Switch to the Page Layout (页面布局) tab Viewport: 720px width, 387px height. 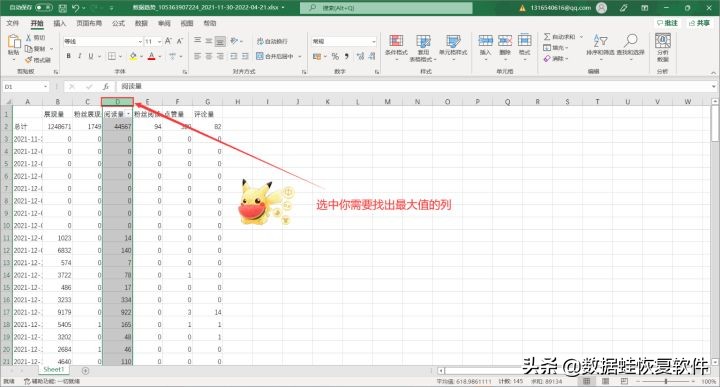89,23
